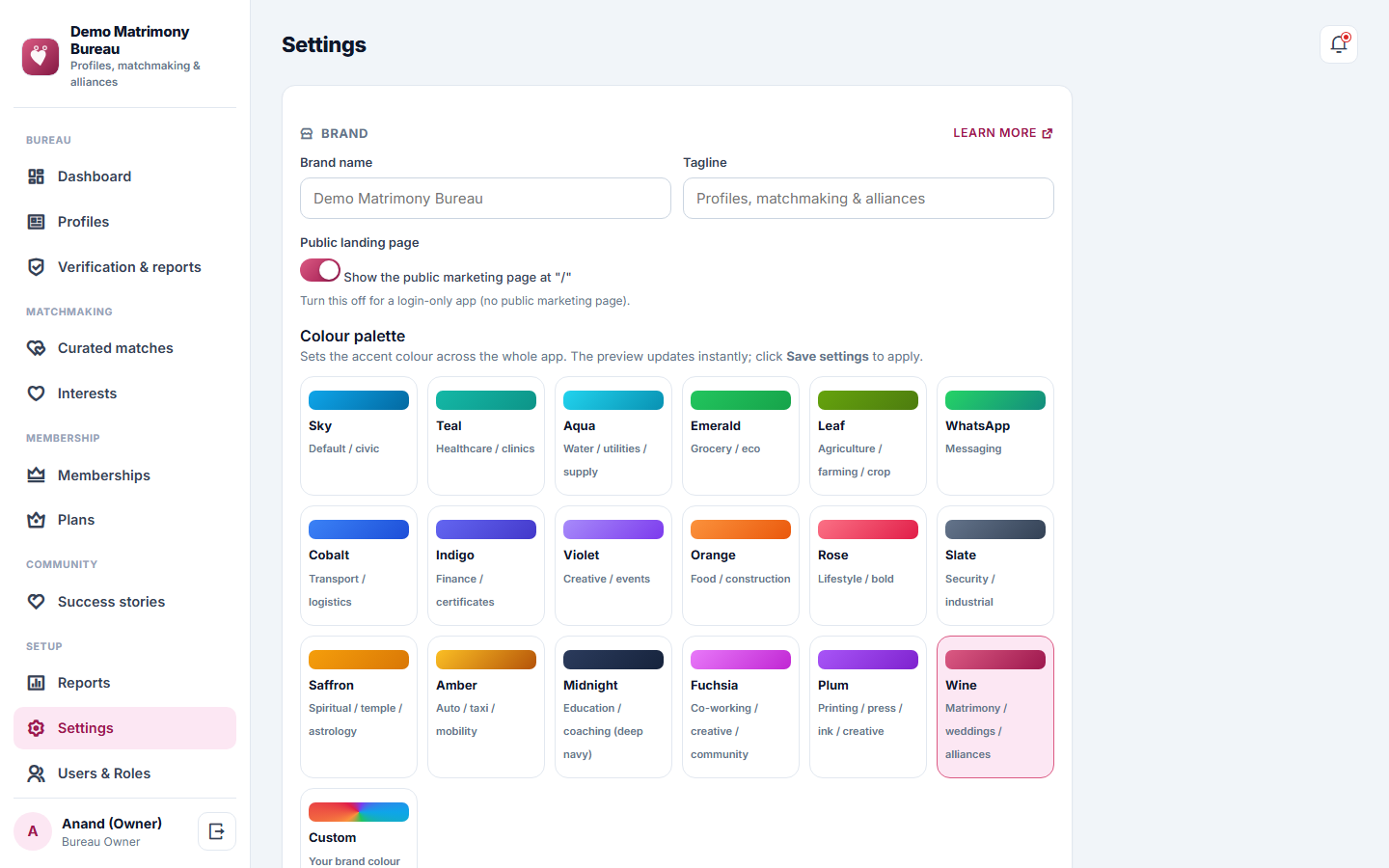
Task: Select the Midnight Education palette
Action: [613, 707]
